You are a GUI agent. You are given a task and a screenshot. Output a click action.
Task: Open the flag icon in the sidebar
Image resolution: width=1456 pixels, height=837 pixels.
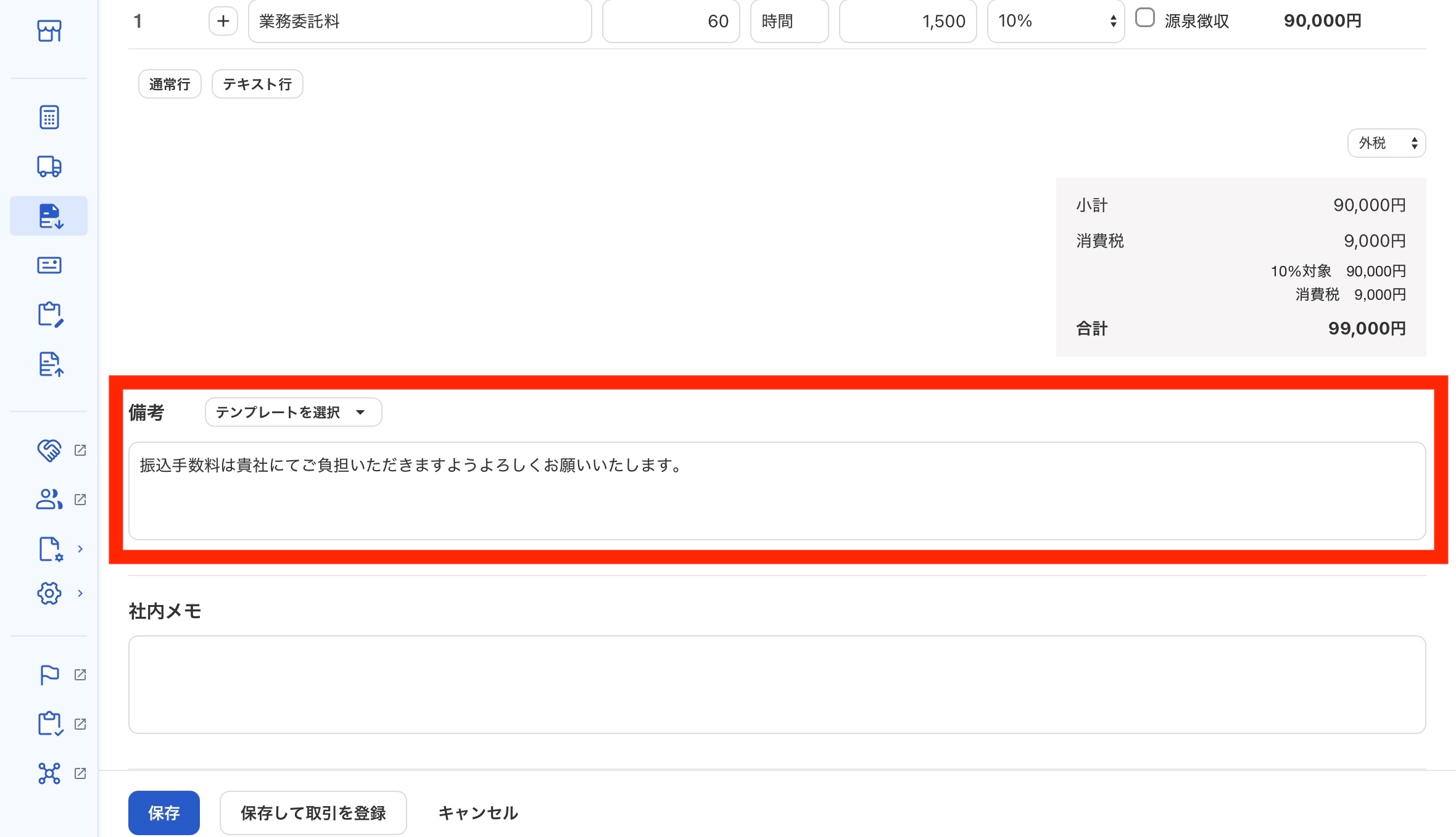click(x=49, y=675)
